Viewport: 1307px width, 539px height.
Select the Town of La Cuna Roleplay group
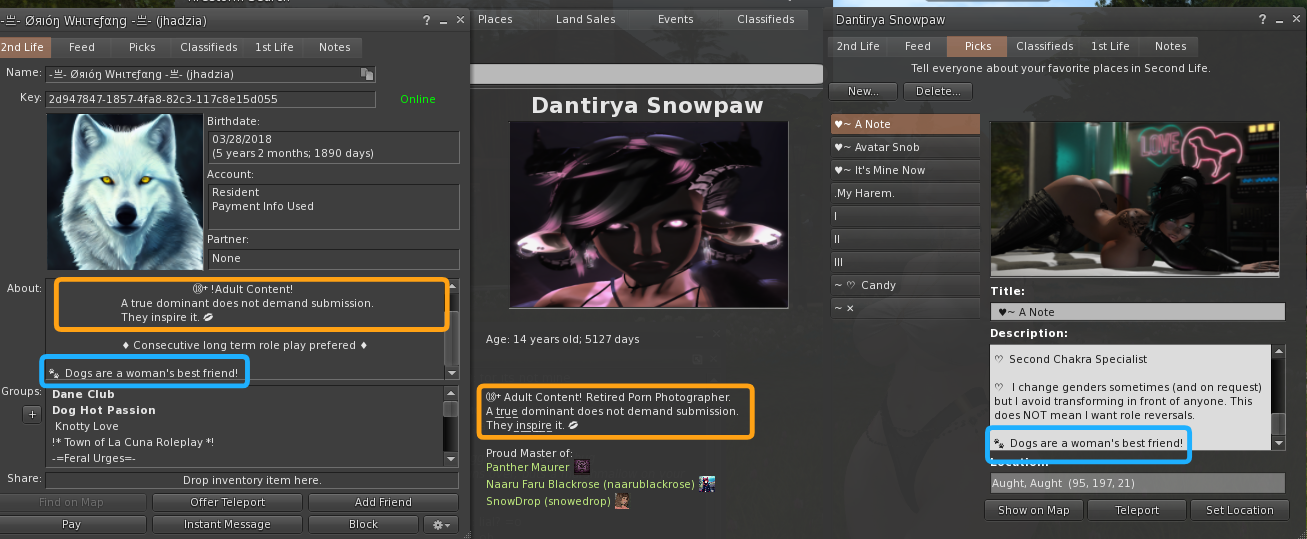click(134, 442)
